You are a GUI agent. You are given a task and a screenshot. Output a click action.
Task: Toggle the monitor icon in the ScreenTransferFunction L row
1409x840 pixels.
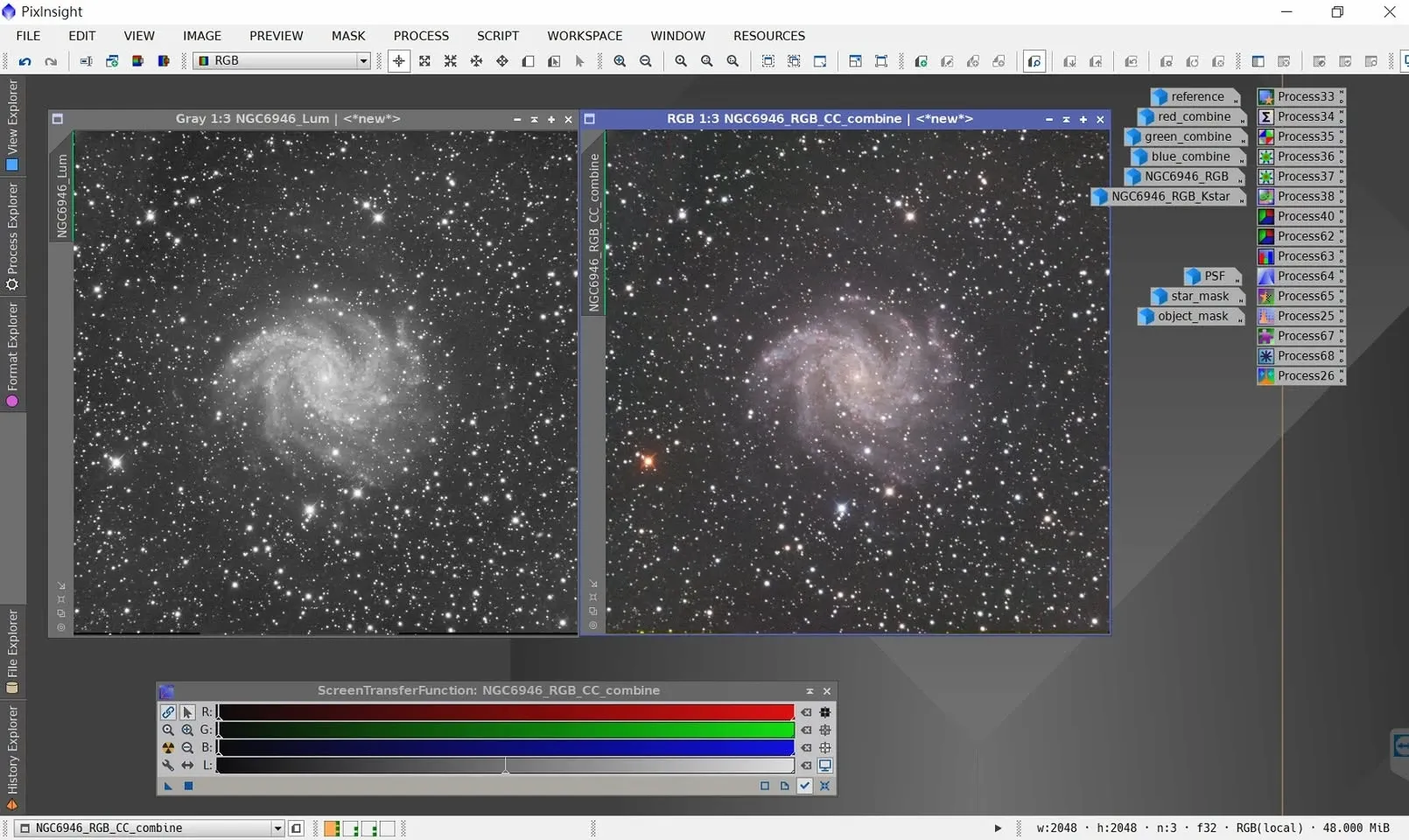(x=824, y=765)
